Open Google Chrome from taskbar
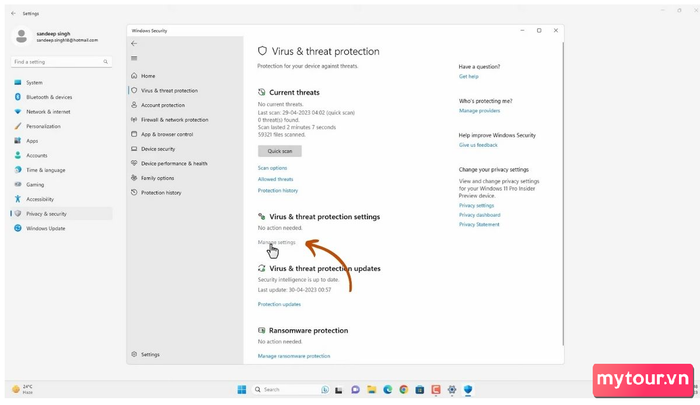This screenshot has width=700, height=405. [x=404, y=390]
